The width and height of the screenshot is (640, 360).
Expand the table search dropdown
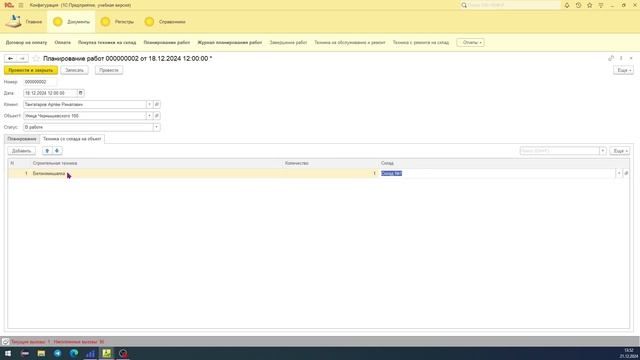click(602, 151)
